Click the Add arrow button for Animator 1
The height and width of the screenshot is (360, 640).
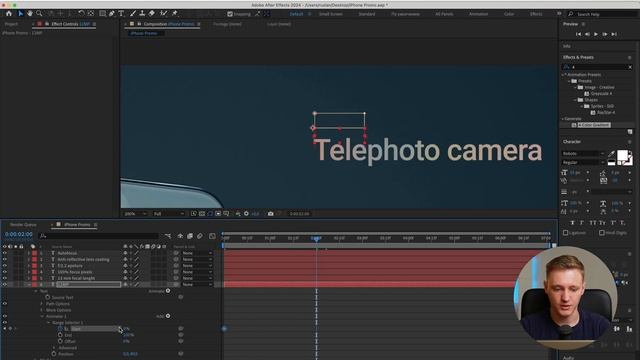pos(168,316)
